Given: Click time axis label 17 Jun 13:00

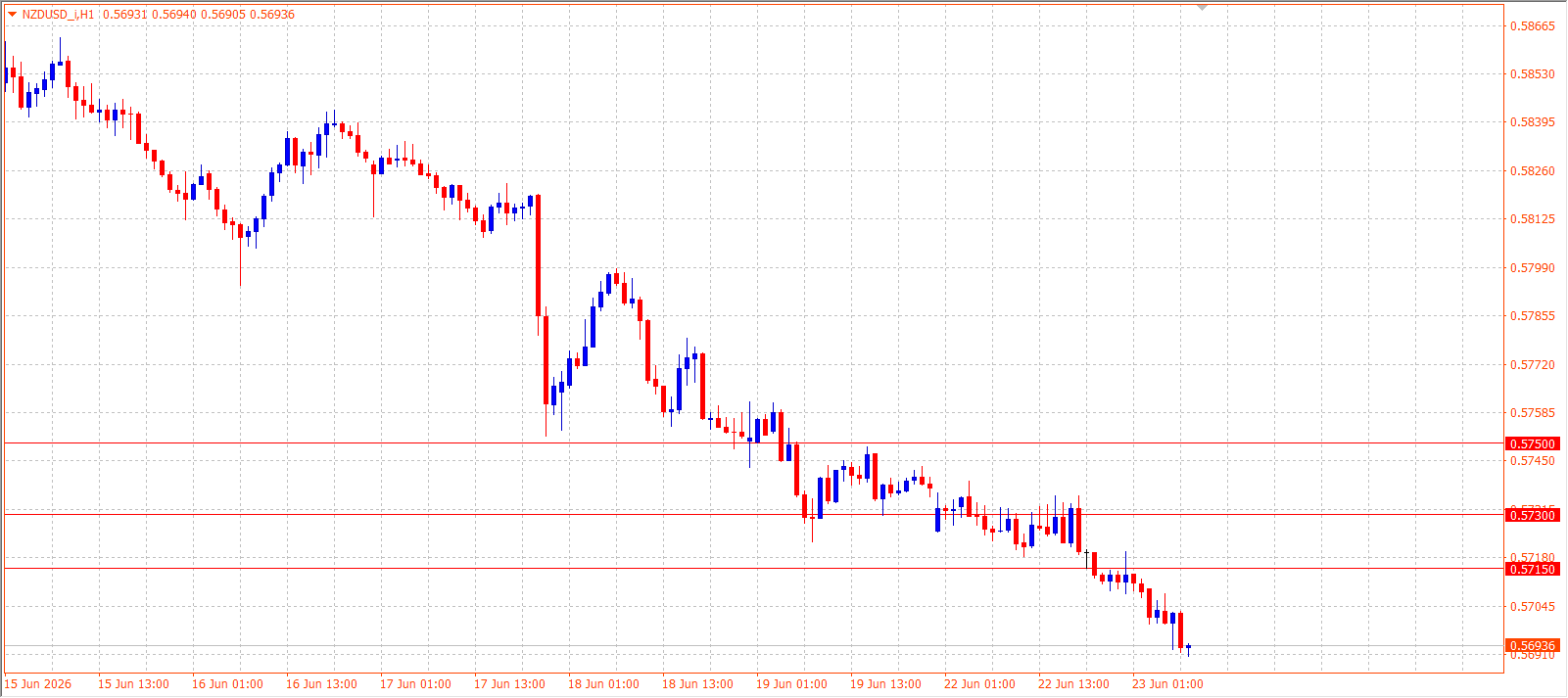Looking at the screenshot, I should click(509, 684).
